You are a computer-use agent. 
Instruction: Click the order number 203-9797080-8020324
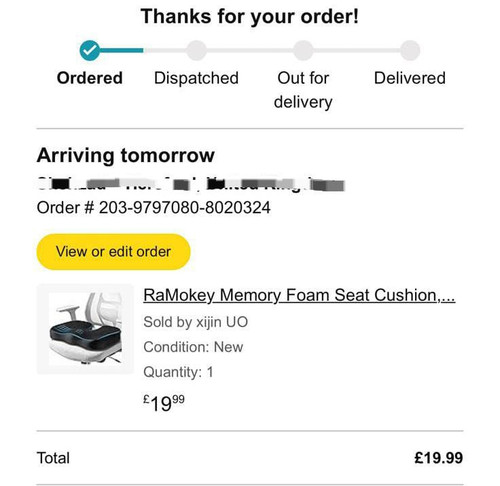click(x=185, y=207)
